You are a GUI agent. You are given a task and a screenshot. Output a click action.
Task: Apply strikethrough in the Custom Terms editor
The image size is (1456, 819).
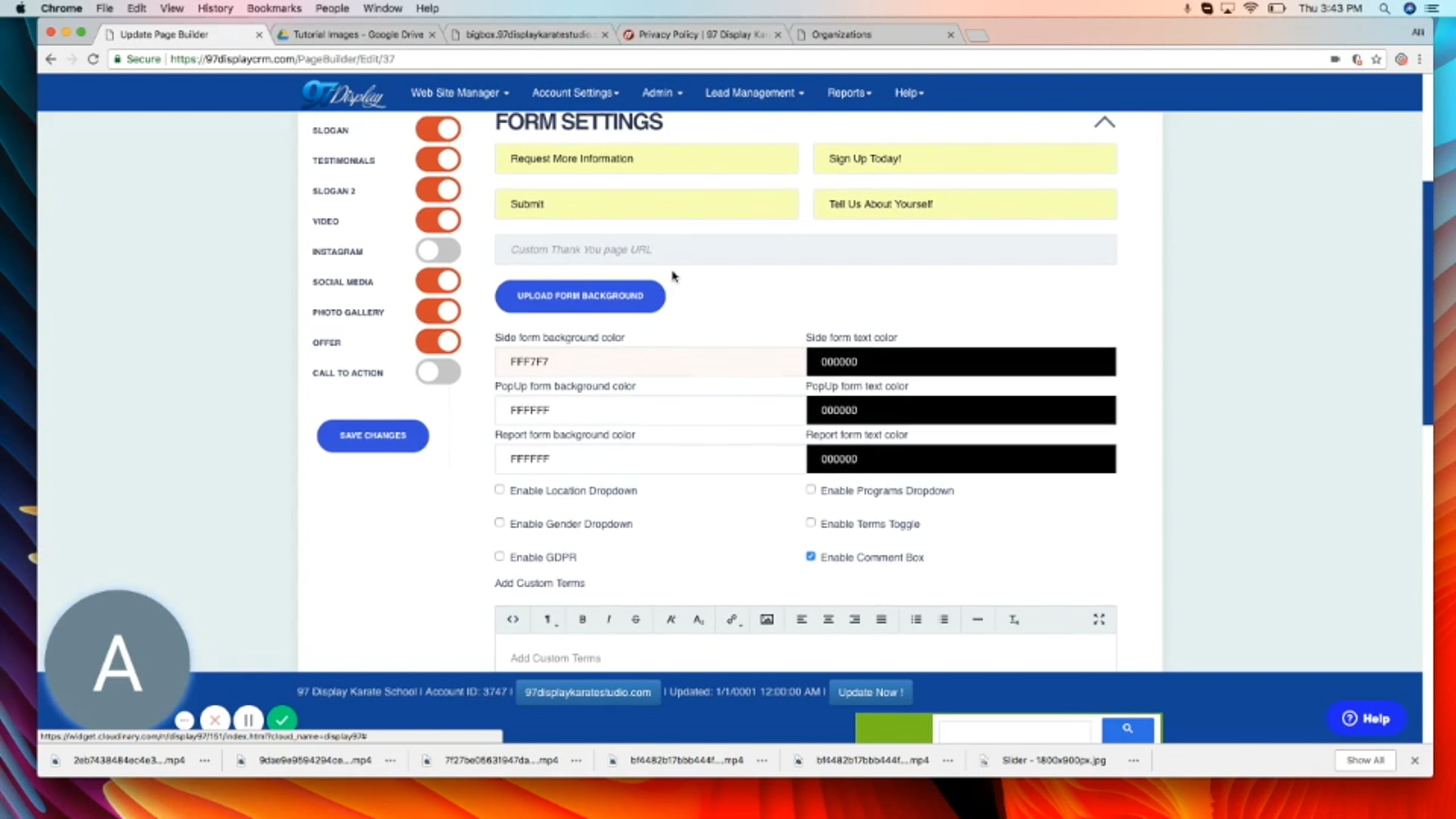tap(635, 619)
